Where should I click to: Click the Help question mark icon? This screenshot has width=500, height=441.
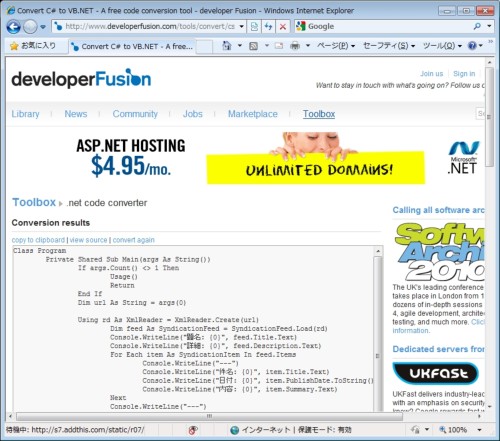pos(472,45)
